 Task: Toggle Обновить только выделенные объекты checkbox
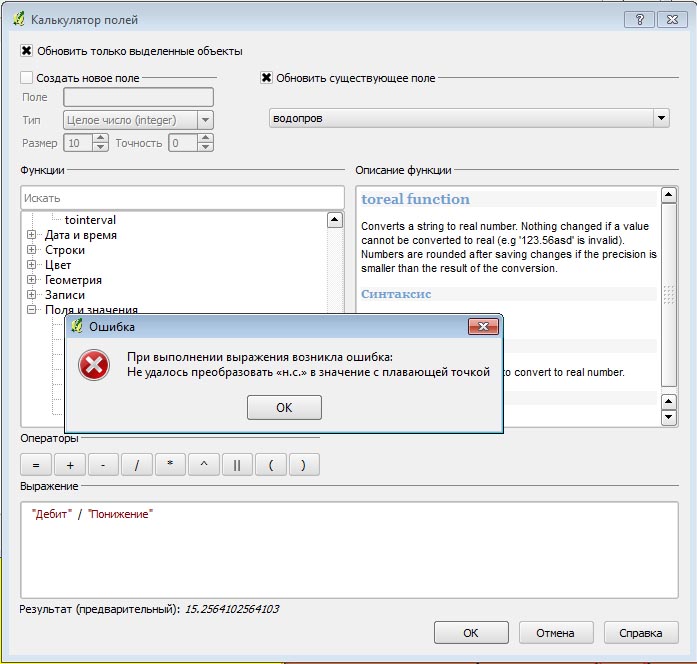coord(26,51)
